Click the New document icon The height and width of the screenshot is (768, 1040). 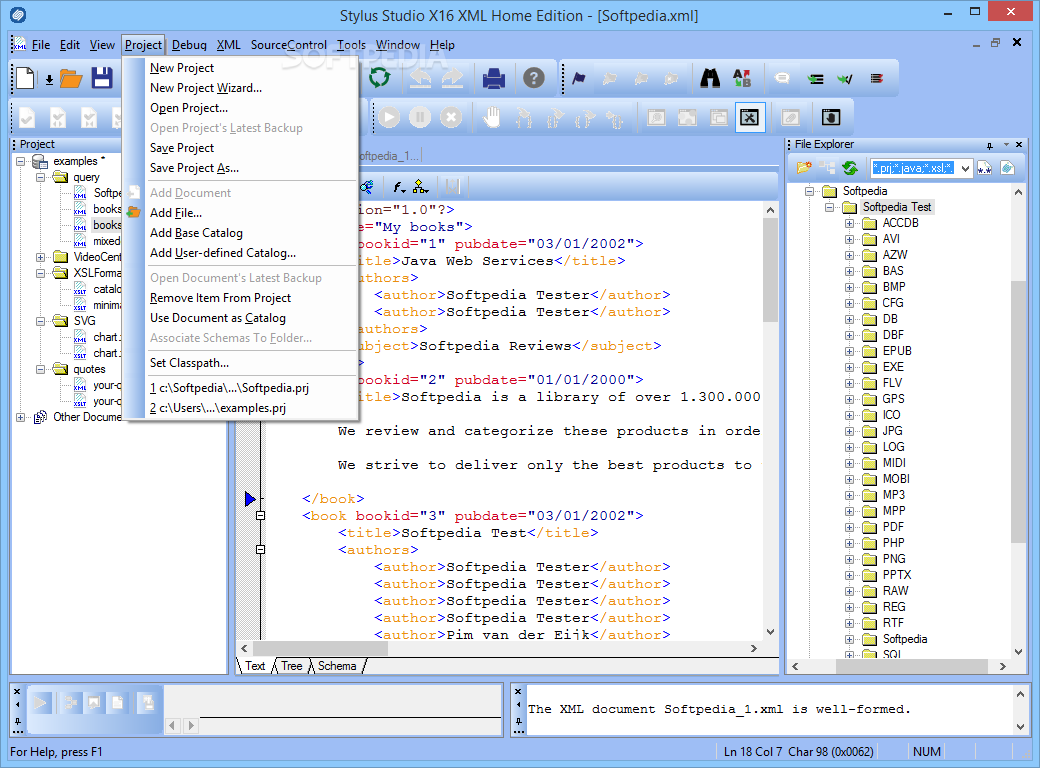pyautogui.click(x=25, y=78)
